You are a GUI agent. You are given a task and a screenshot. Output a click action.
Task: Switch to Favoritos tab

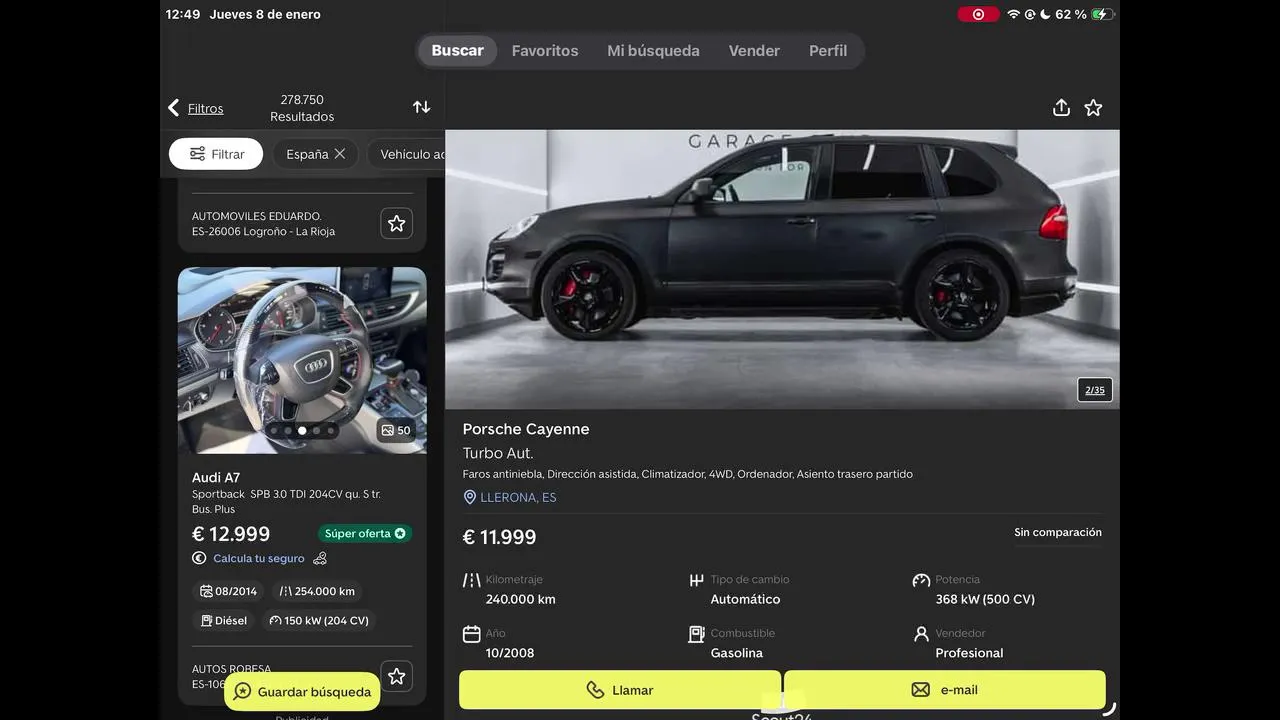click(x=545, y=51)
